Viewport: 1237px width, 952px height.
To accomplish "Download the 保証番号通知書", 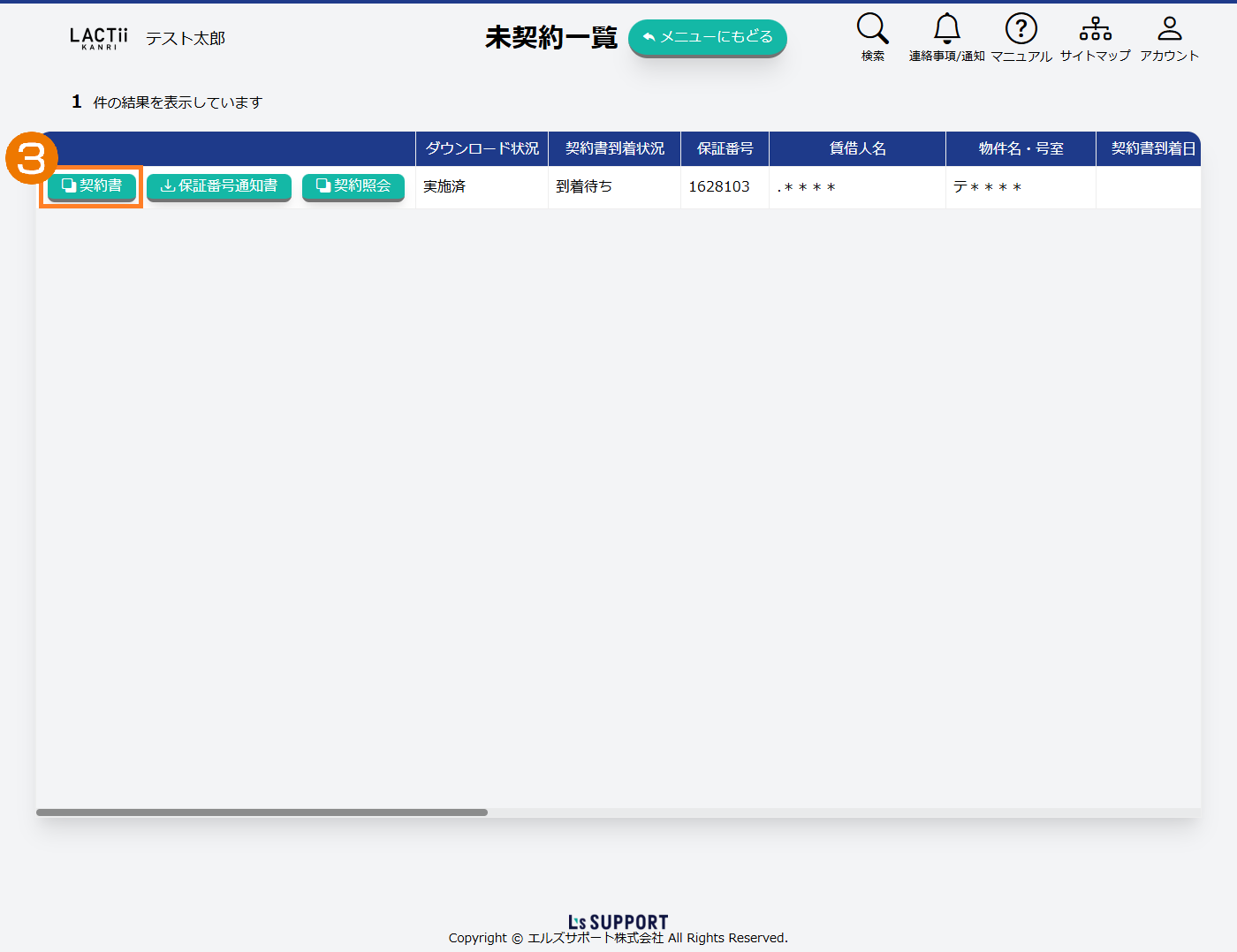I will pos(219,186).
